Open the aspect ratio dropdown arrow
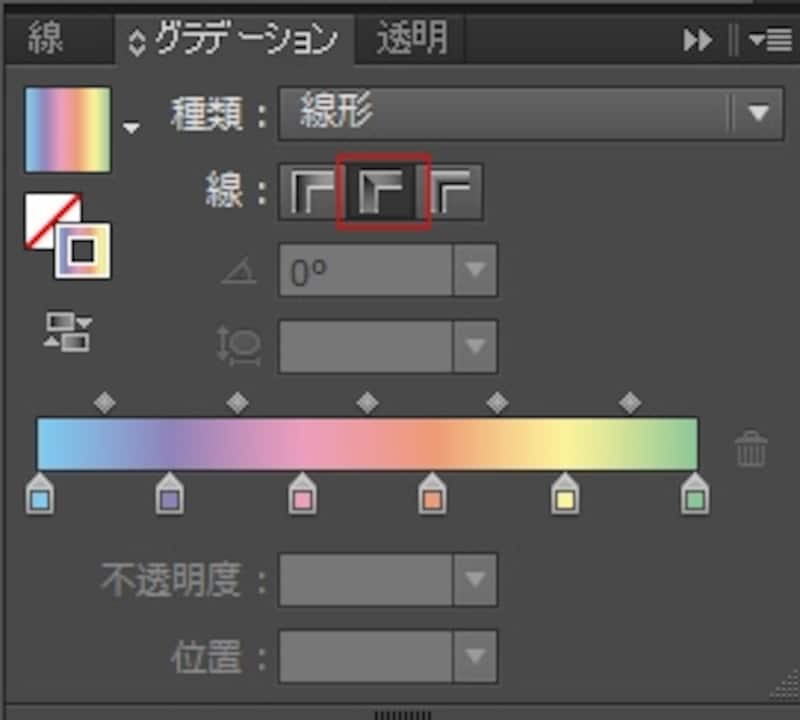This screenshot has height=720, width=800. tap(475, 346)
